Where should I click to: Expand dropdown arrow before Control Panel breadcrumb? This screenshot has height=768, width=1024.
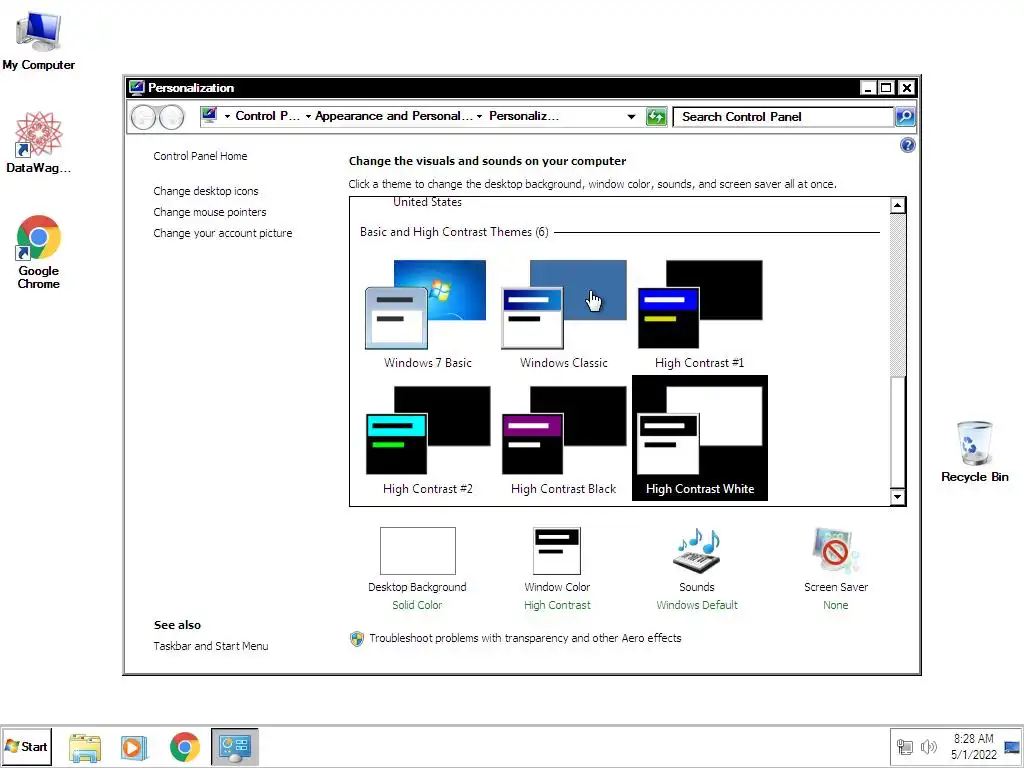point(227,116)
